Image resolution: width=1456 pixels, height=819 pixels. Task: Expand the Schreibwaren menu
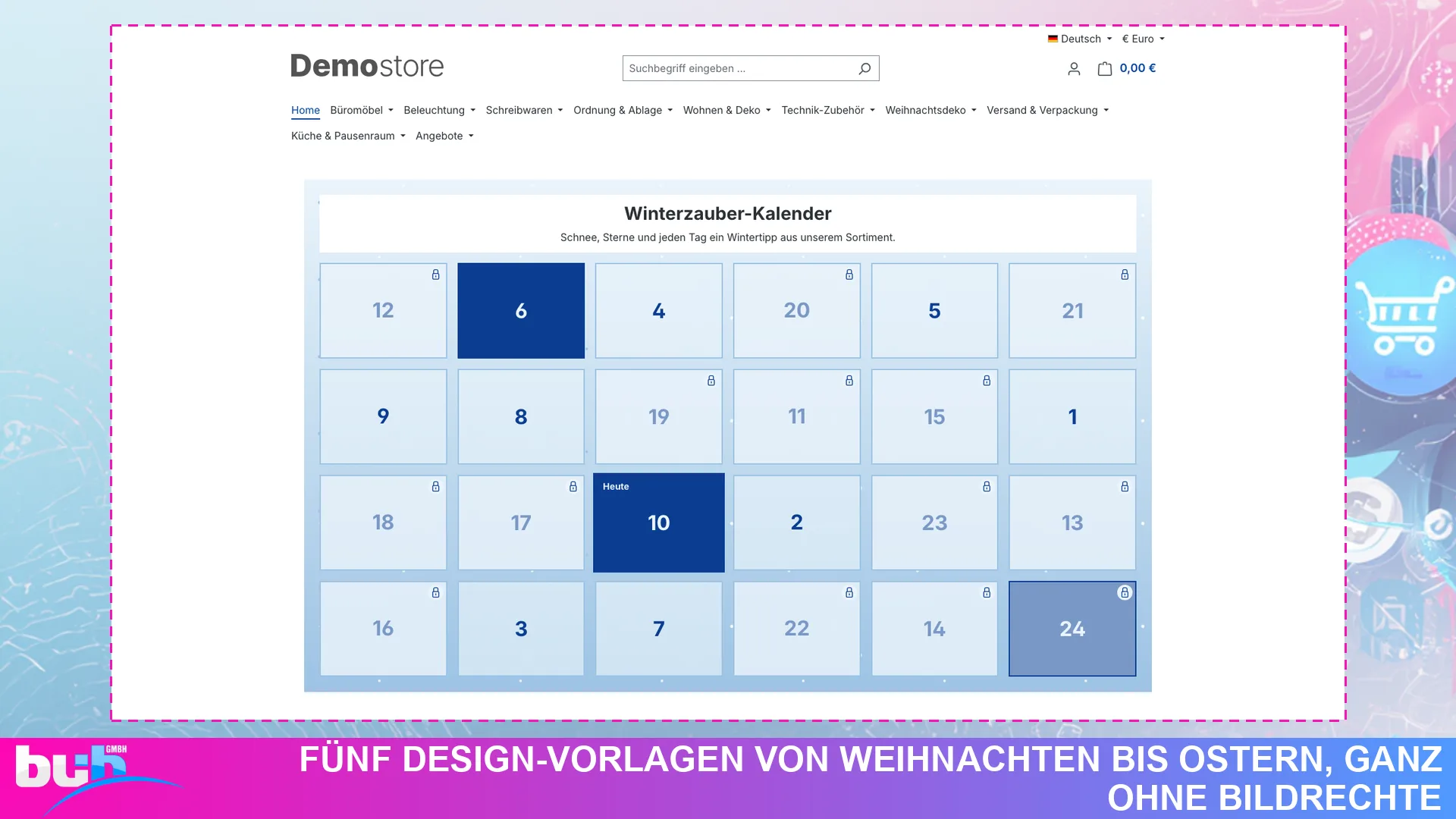[x=524, y=110]
